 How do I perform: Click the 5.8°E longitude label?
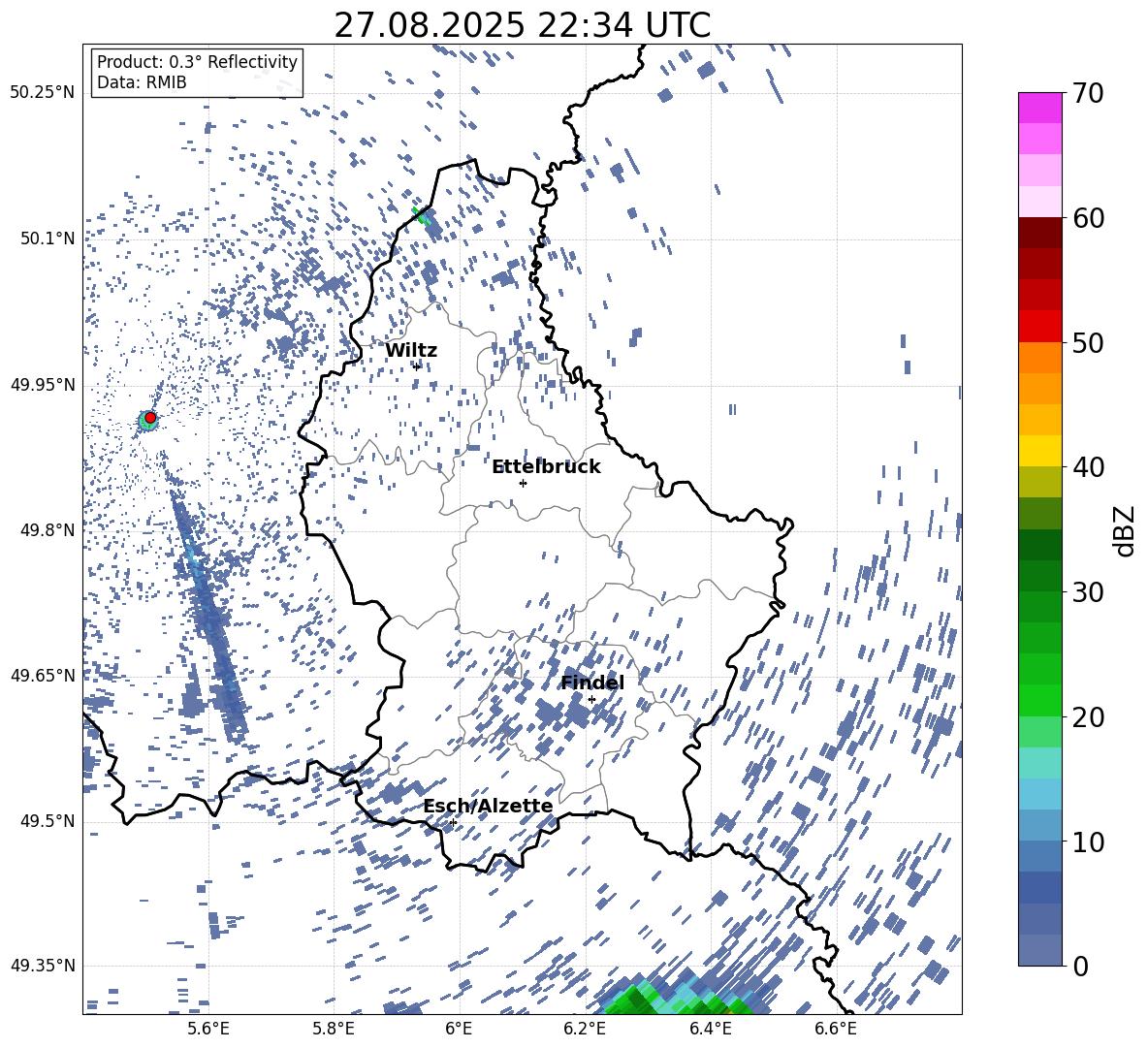click(334, 1029)
